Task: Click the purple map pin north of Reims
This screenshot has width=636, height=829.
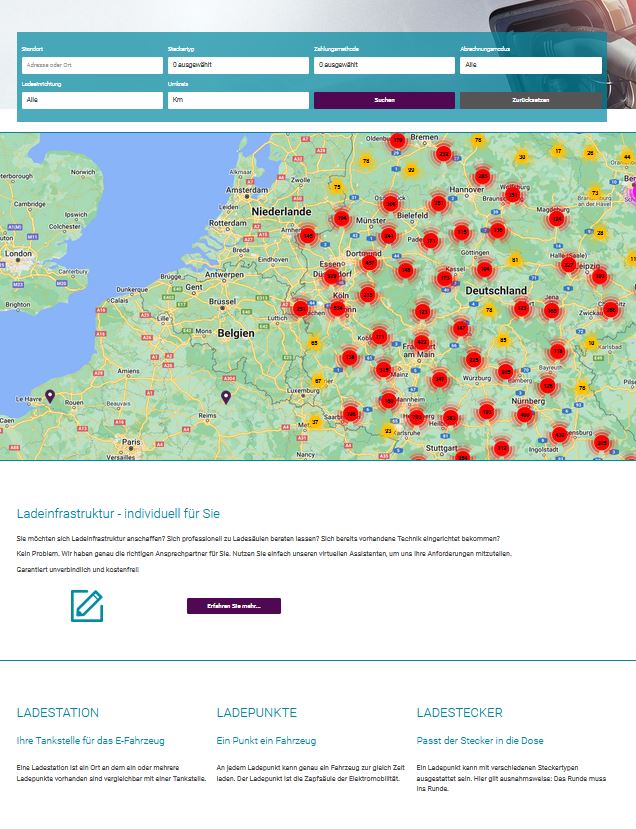Action: 226,397
